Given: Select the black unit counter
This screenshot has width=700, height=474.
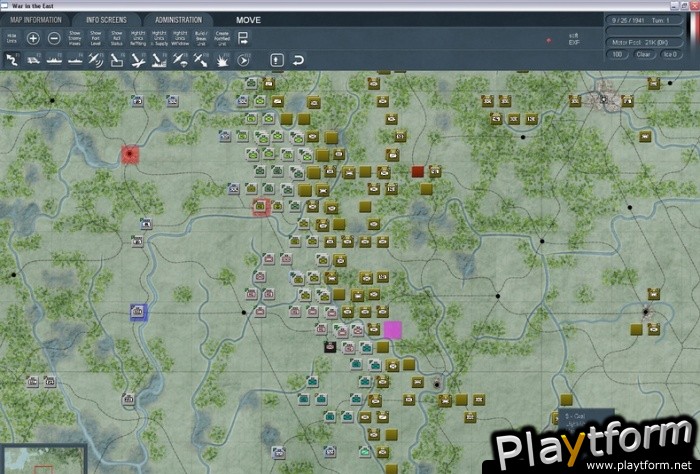Looking at the screenshot, I should click(x=330, y=347).
